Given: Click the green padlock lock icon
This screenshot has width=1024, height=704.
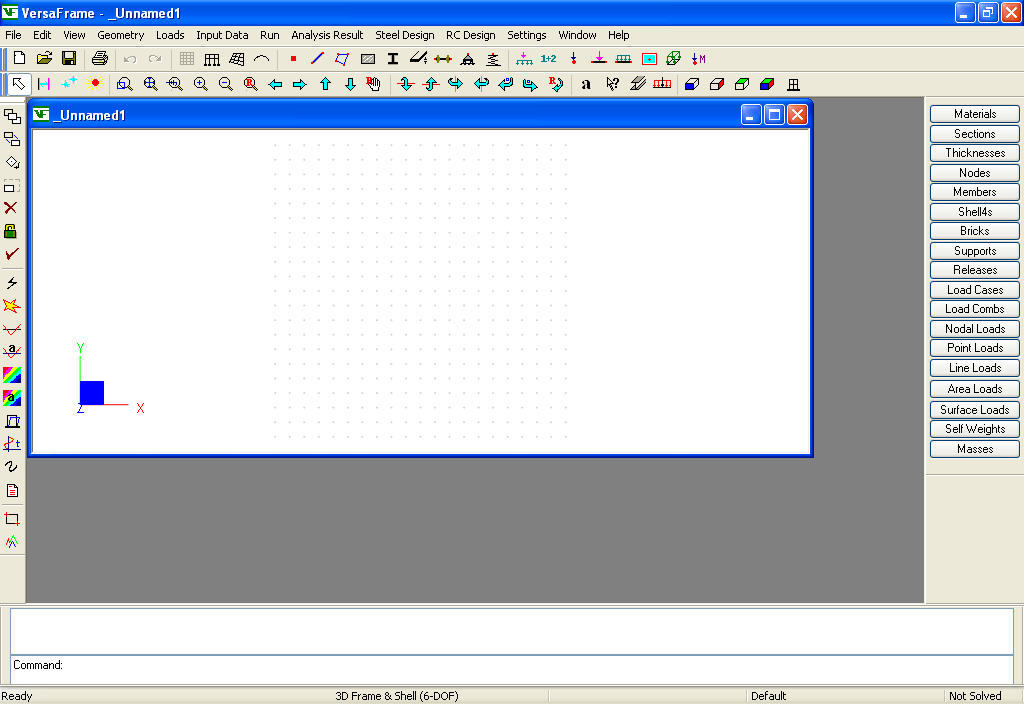Looking at the screenshot, I should coord(11,231).
